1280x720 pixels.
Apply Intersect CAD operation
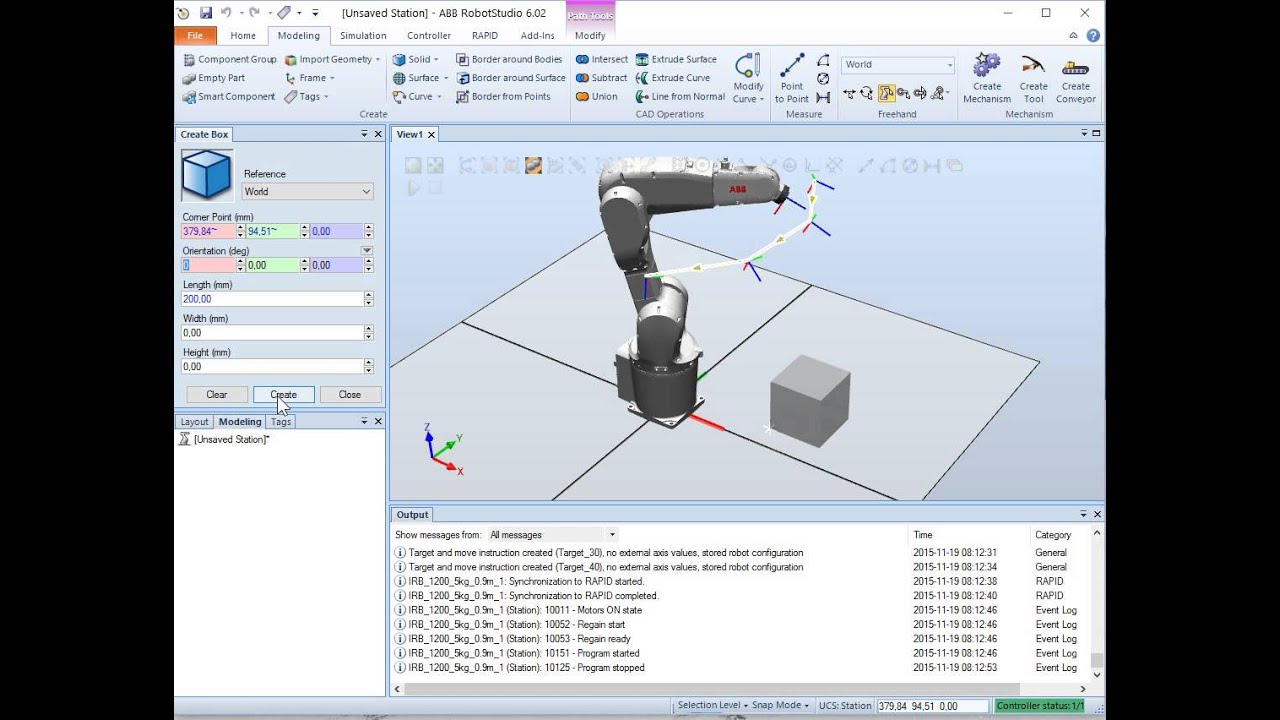602,59
